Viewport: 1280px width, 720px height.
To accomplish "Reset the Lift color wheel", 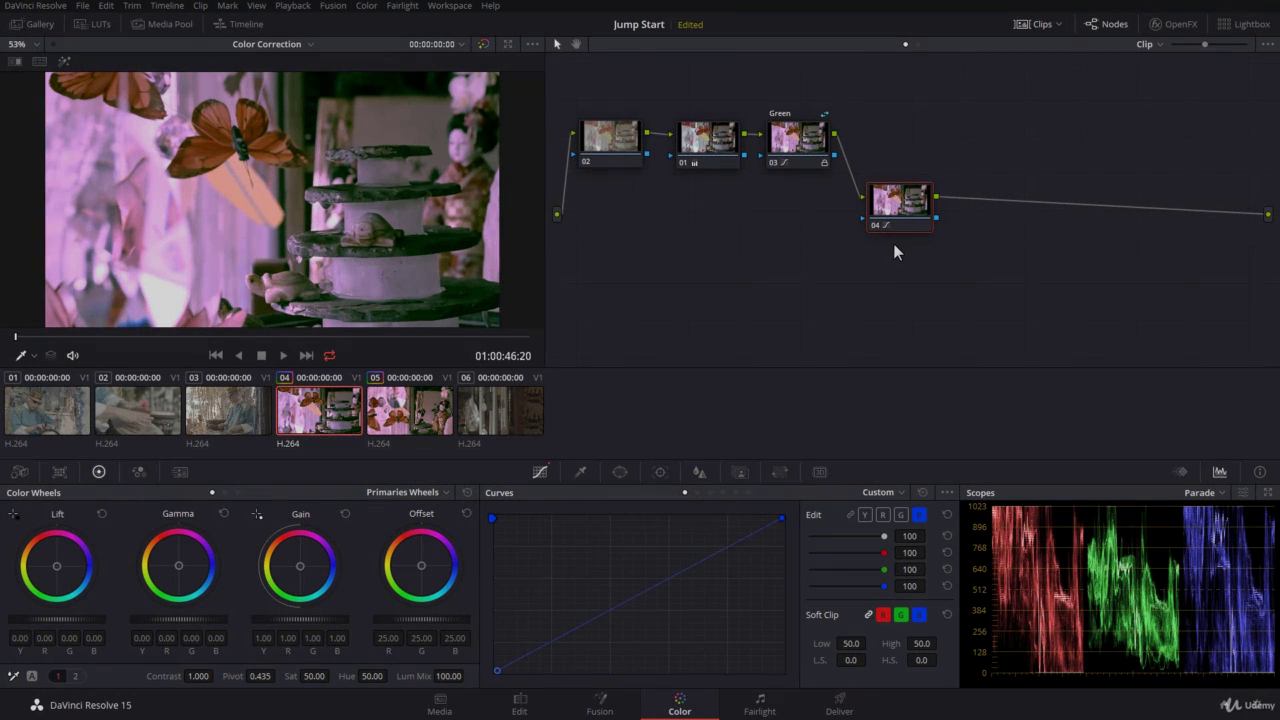I will coord(102,514).
